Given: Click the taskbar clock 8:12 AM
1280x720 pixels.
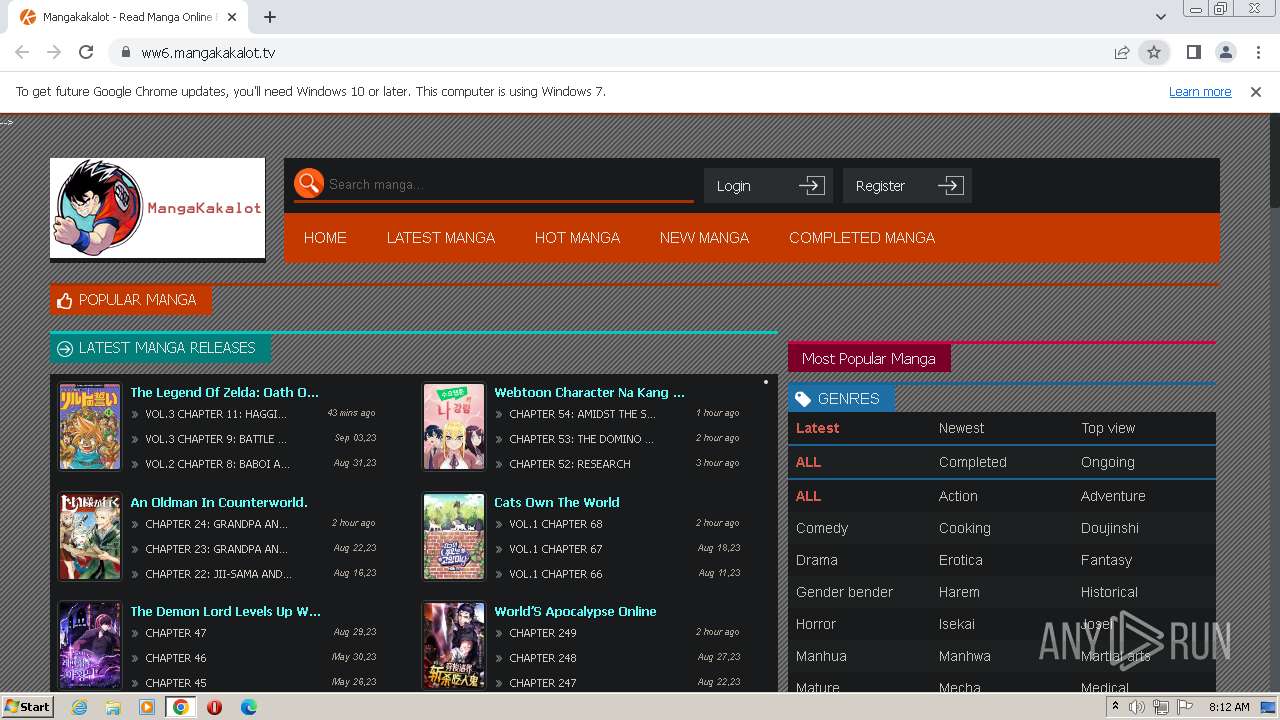Looking at the screenshot, I should point(1229,707).
